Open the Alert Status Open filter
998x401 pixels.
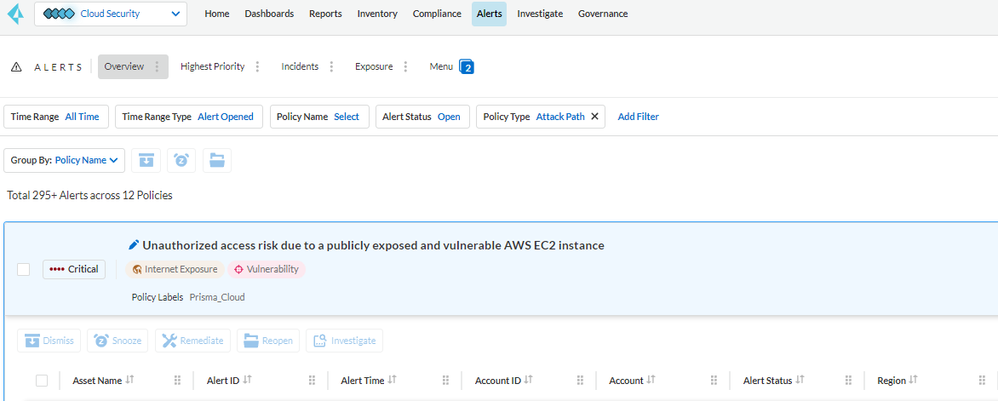pos(421,117)
